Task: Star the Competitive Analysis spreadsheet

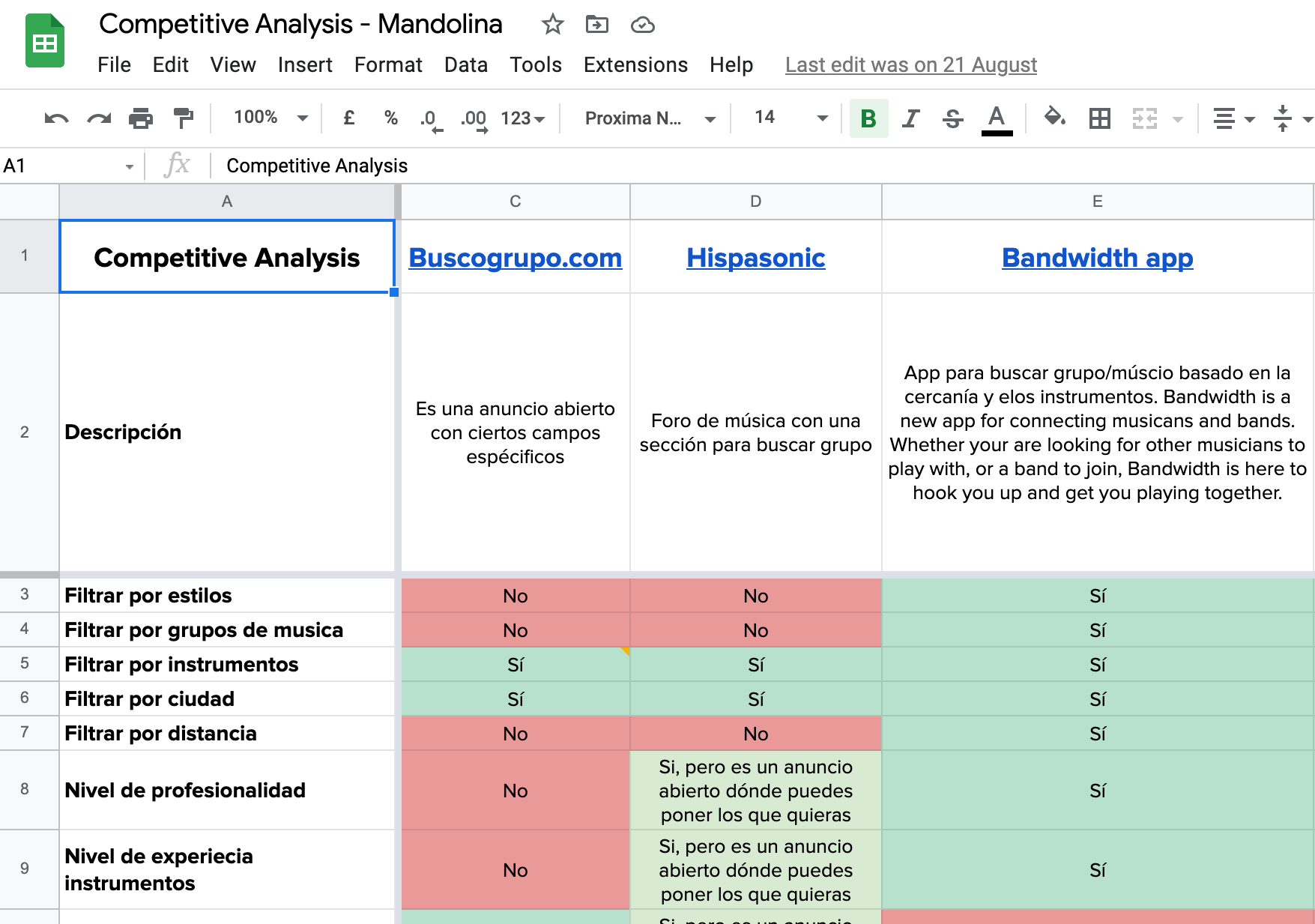Action: coord(552,24)
